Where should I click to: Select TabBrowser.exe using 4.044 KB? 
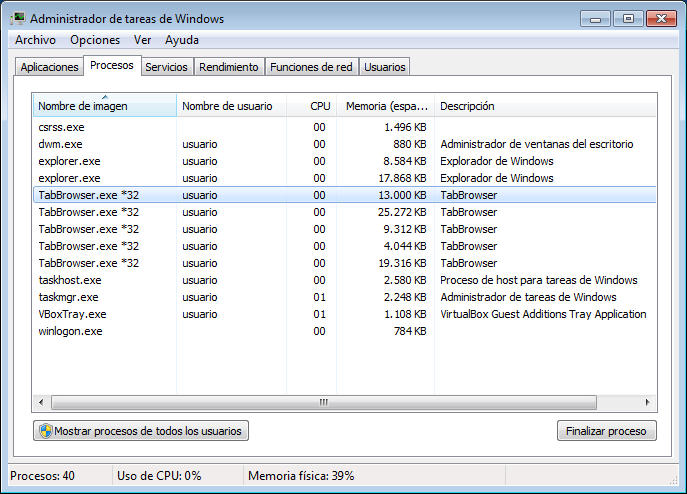pyautogui.click(x=344, y=246)
